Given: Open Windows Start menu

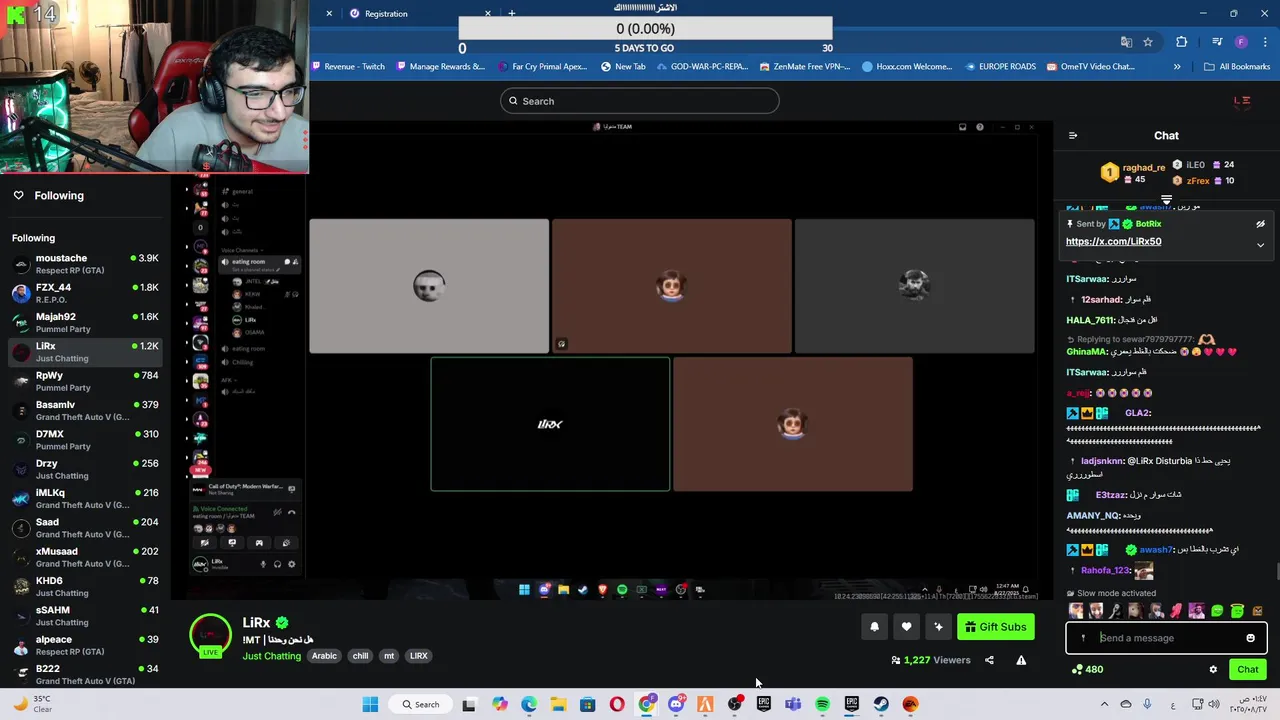Looking at the screenshot, I should tap(370, 704).
